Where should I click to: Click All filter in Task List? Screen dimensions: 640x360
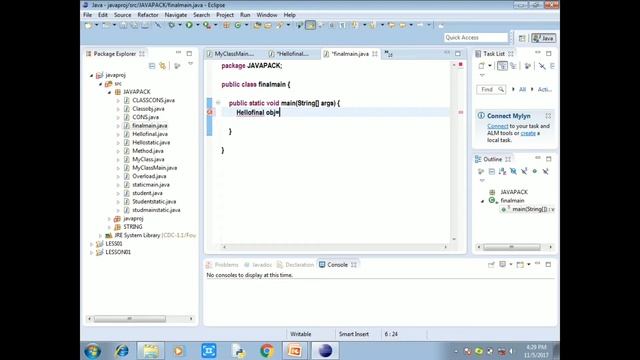522,89
